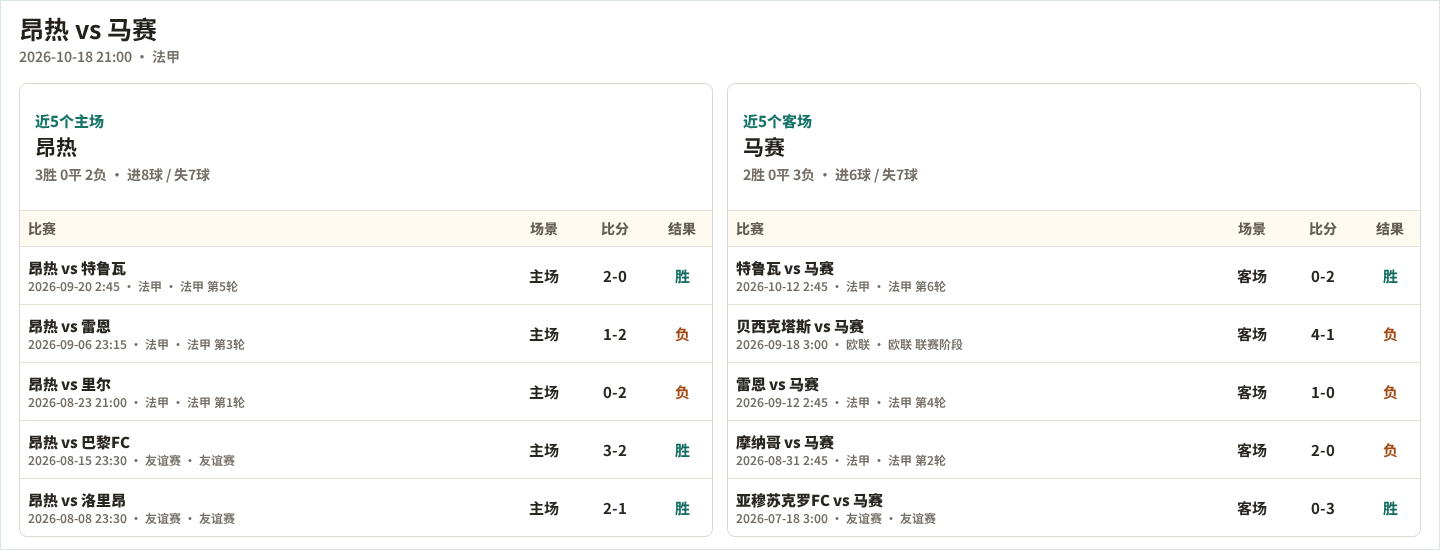Open the 摩纳哥 vs 马赛 match row
Image resolution: width=1440 pixels, height=550 pixels.
click(x=1074, y=450)
